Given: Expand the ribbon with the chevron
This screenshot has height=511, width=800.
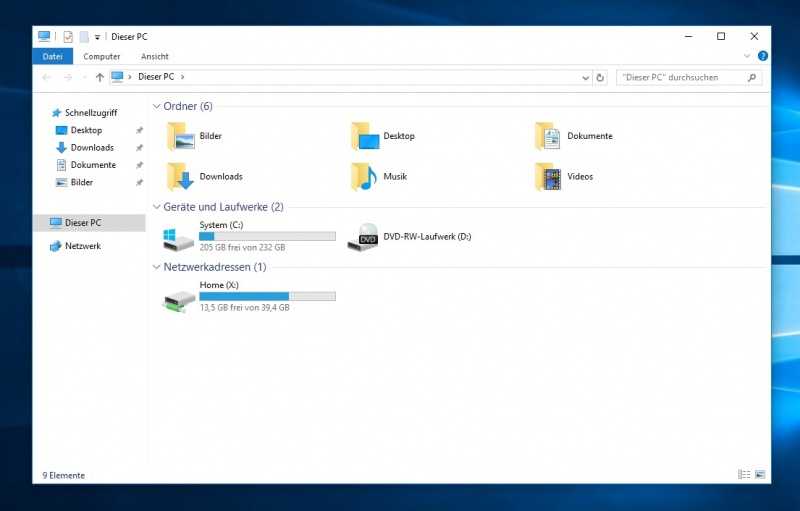Looking at the screenshot, I should [746, 56].
